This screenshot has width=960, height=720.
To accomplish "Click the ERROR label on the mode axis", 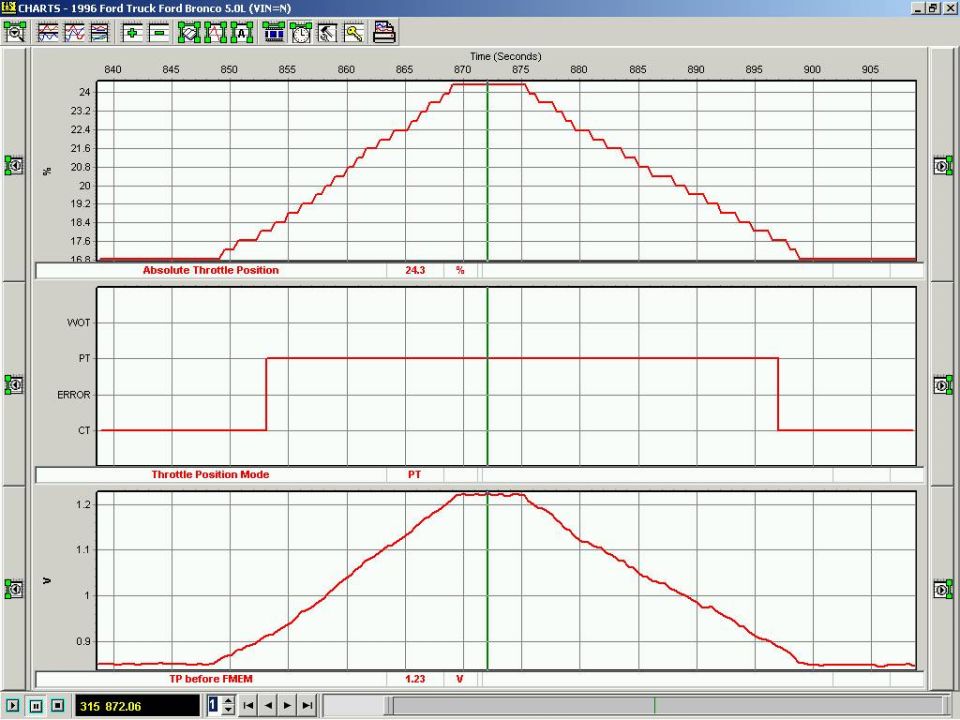I will point(73,395).
